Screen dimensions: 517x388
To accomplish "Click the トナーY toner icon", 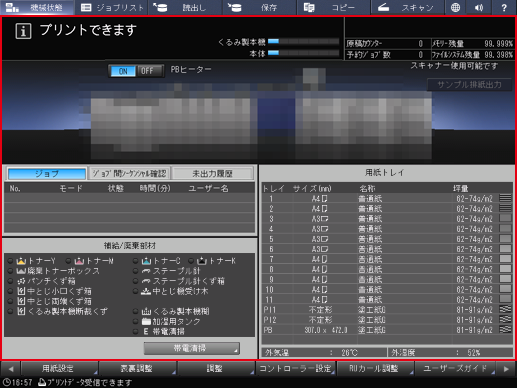I will click(21, 261).
